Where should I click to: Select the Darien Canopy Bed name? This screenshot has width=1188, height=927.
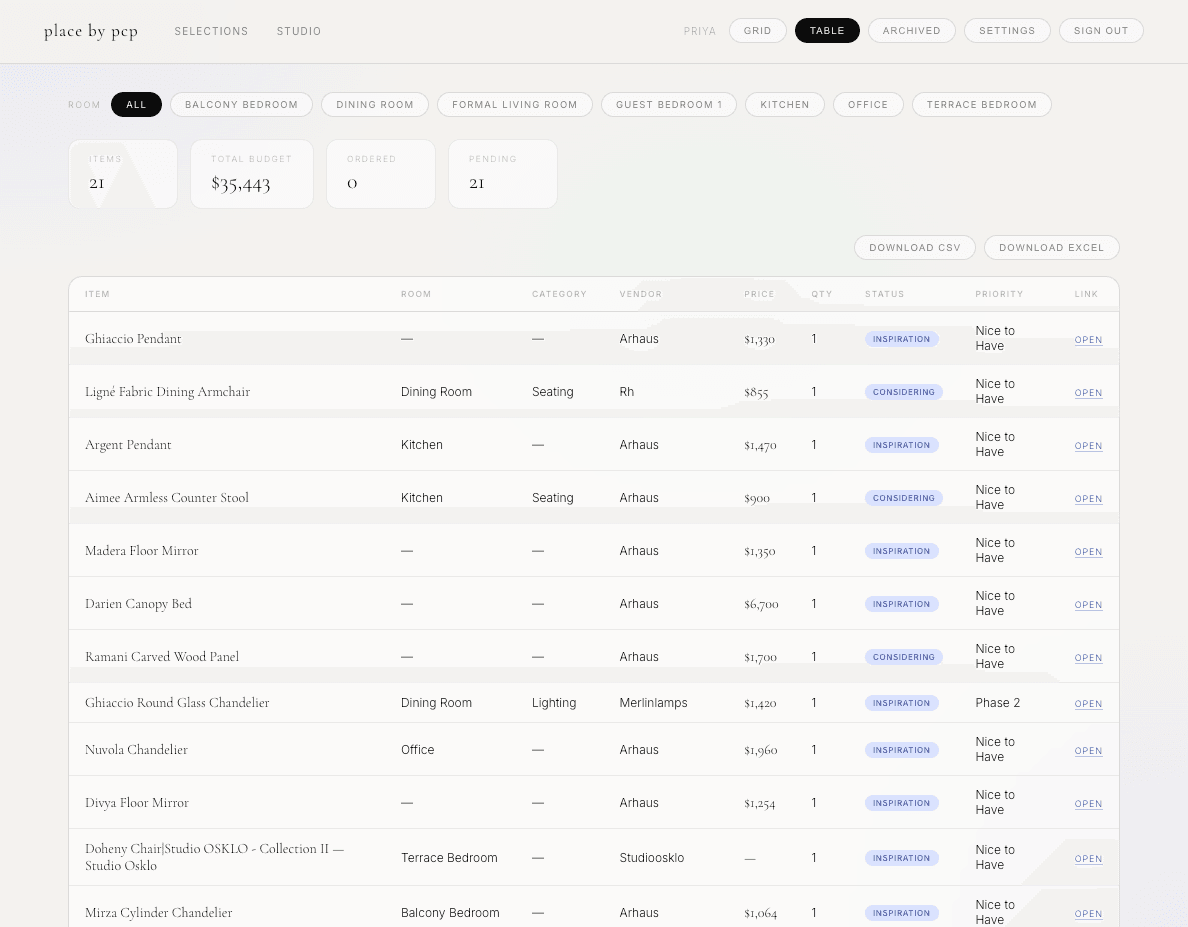(139, 604)
